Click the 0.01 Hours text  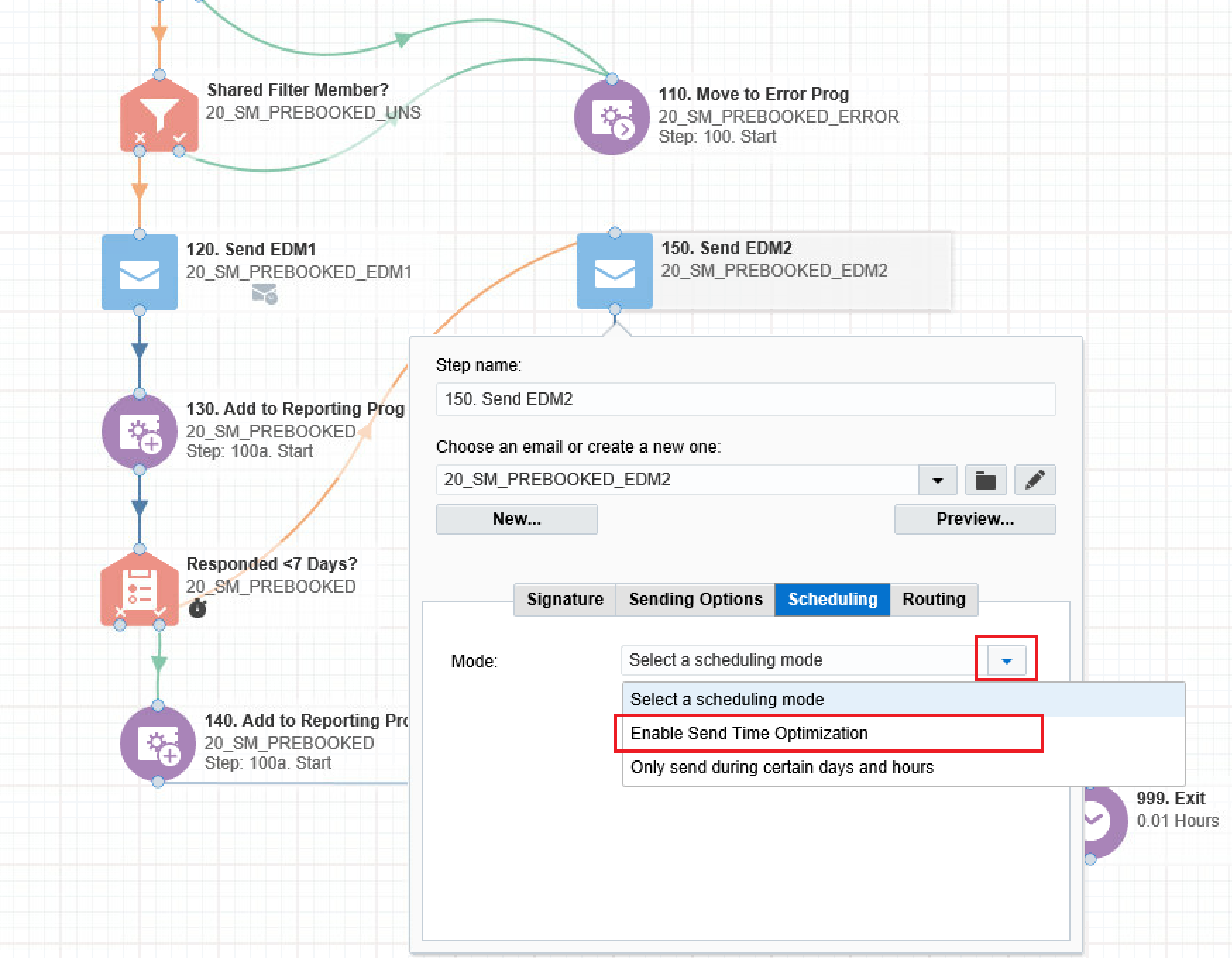1178,821
